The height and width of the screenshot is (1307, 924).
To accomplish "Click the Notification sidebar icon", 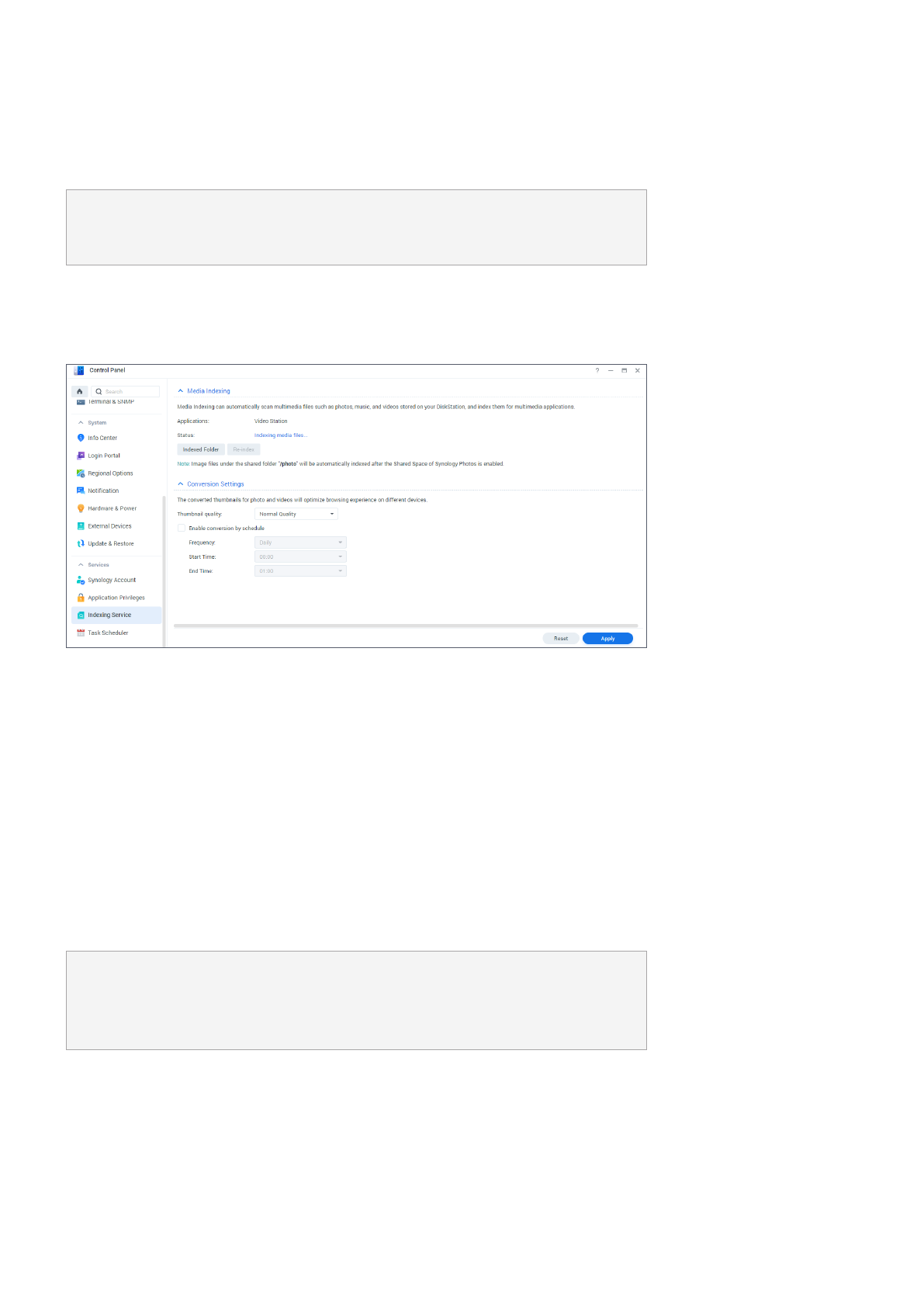I will (x=81, y=491).
